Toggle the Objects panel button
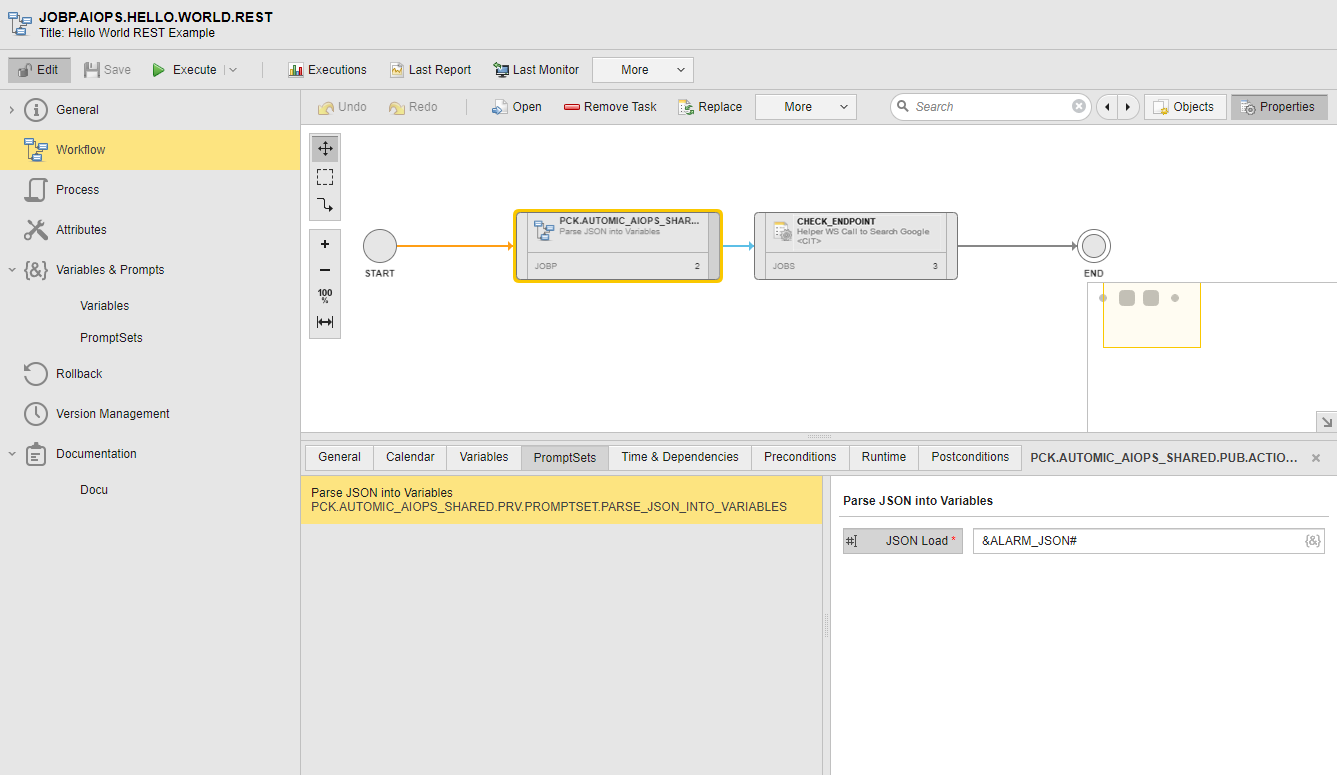The height and width of the screenshot is (775, 1337). pyautogui.click(x=1185, y=107)
